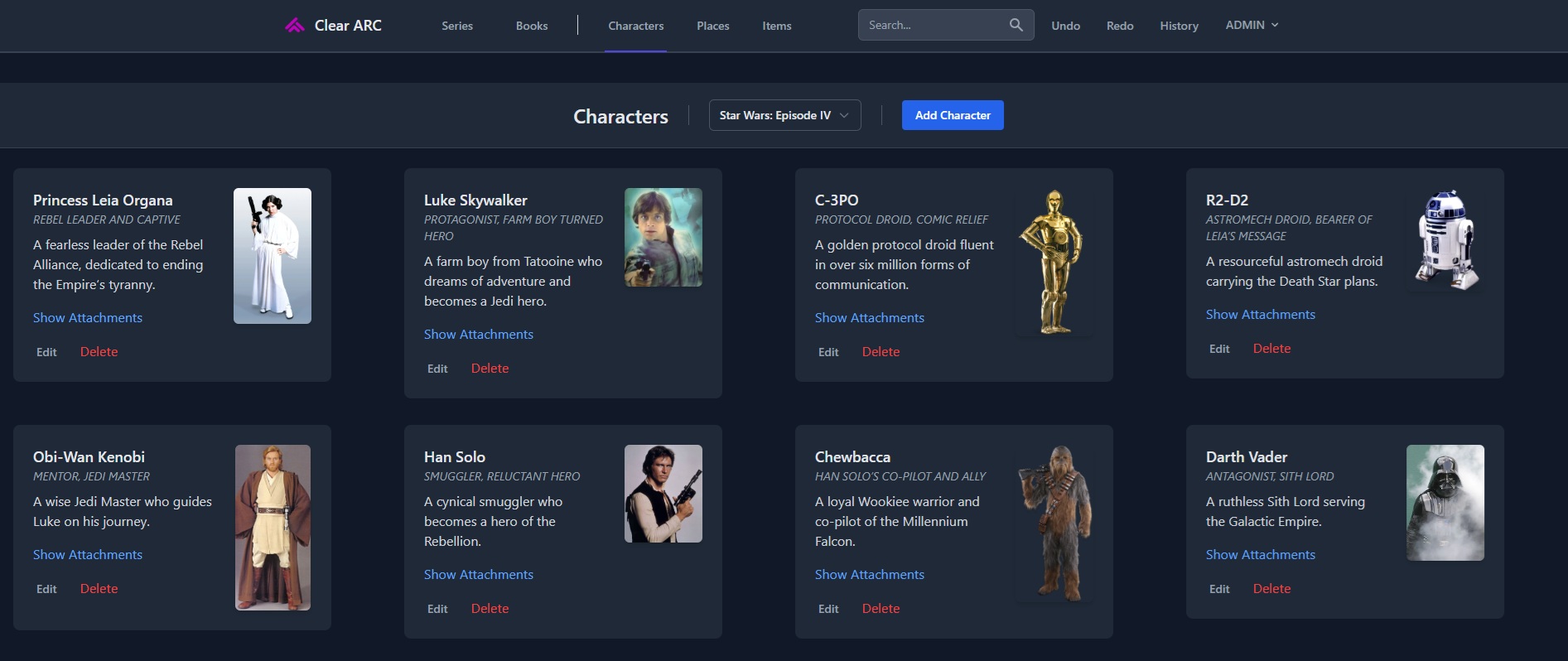Show attachments for Luke Skywalker
The image size is (1568, 661).
tap(479, 334)
